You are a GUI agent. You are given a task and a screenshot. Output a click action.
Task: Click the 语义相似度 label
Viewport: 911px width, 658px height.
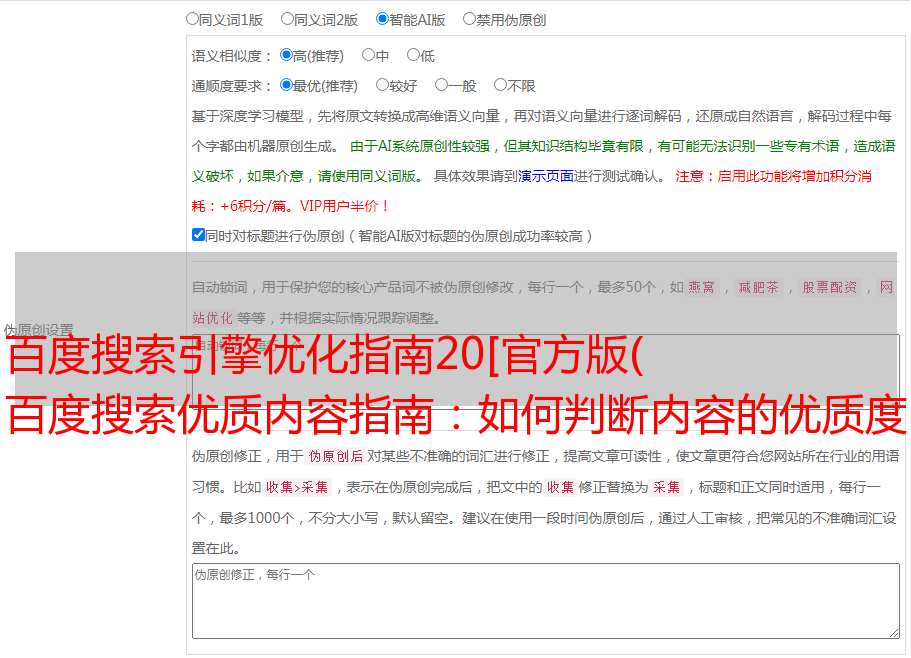[x=232, y=56]
